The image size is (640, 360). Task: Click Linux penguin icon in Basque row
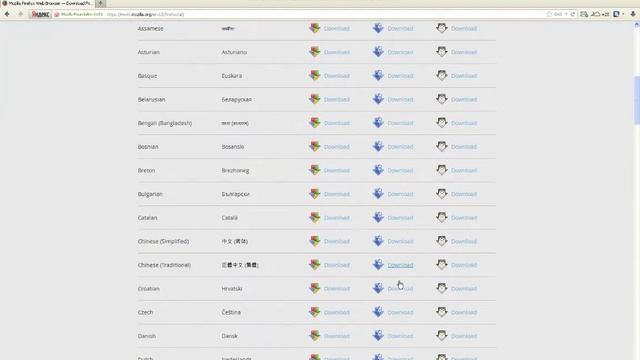(x=442, y=76)
